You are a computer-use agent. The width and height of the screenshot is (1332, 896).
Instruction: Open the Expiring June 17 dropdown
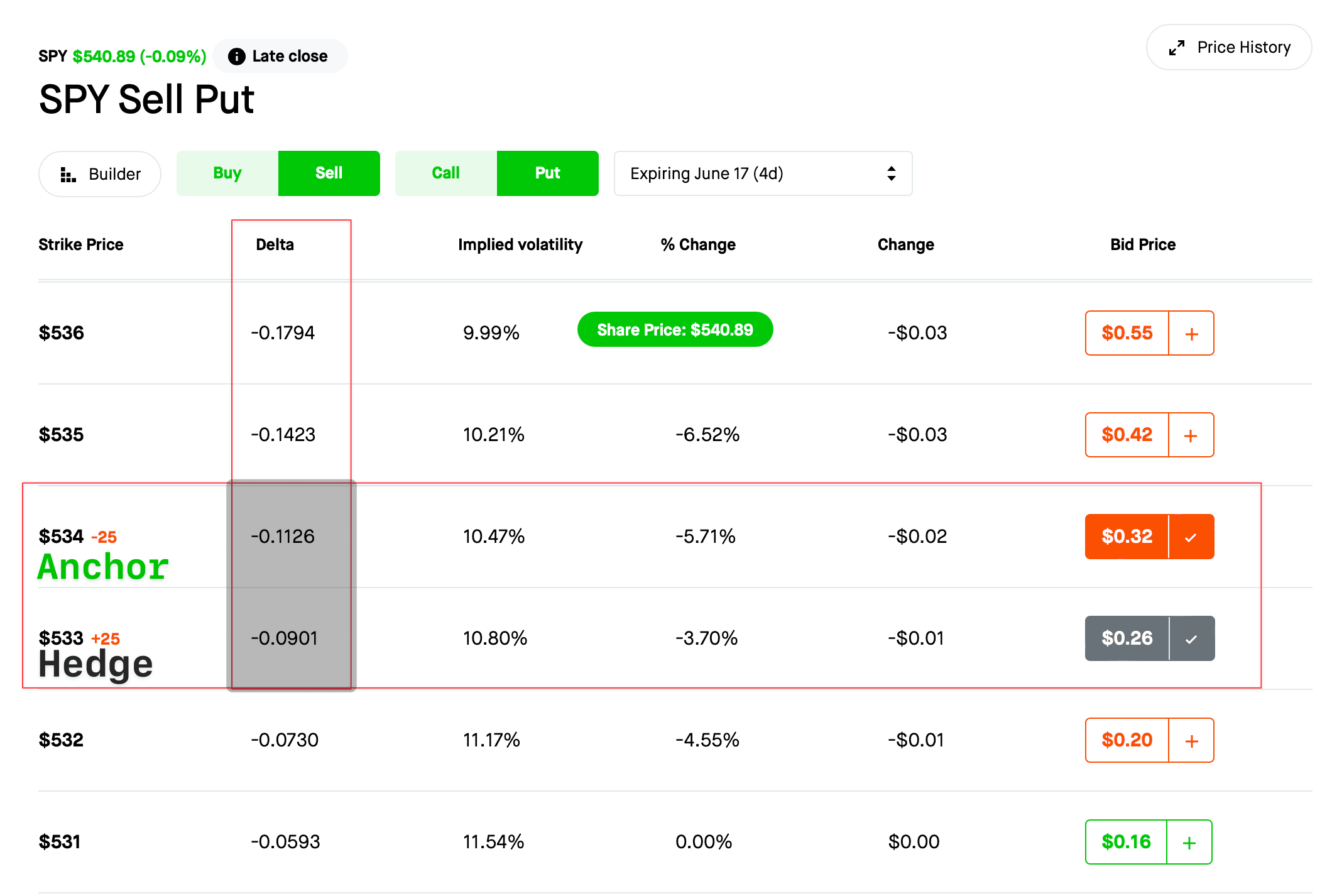[x=763, y=173]
